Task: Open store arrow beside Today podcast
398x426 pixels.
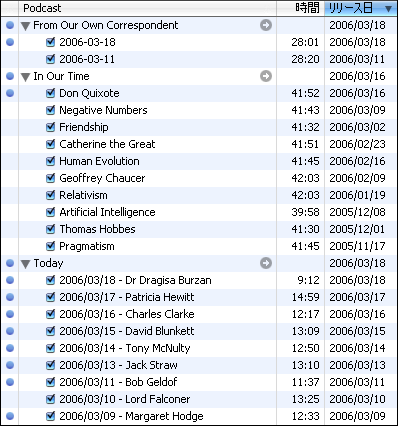Action: pyautogui.click(x=266, y=263)
